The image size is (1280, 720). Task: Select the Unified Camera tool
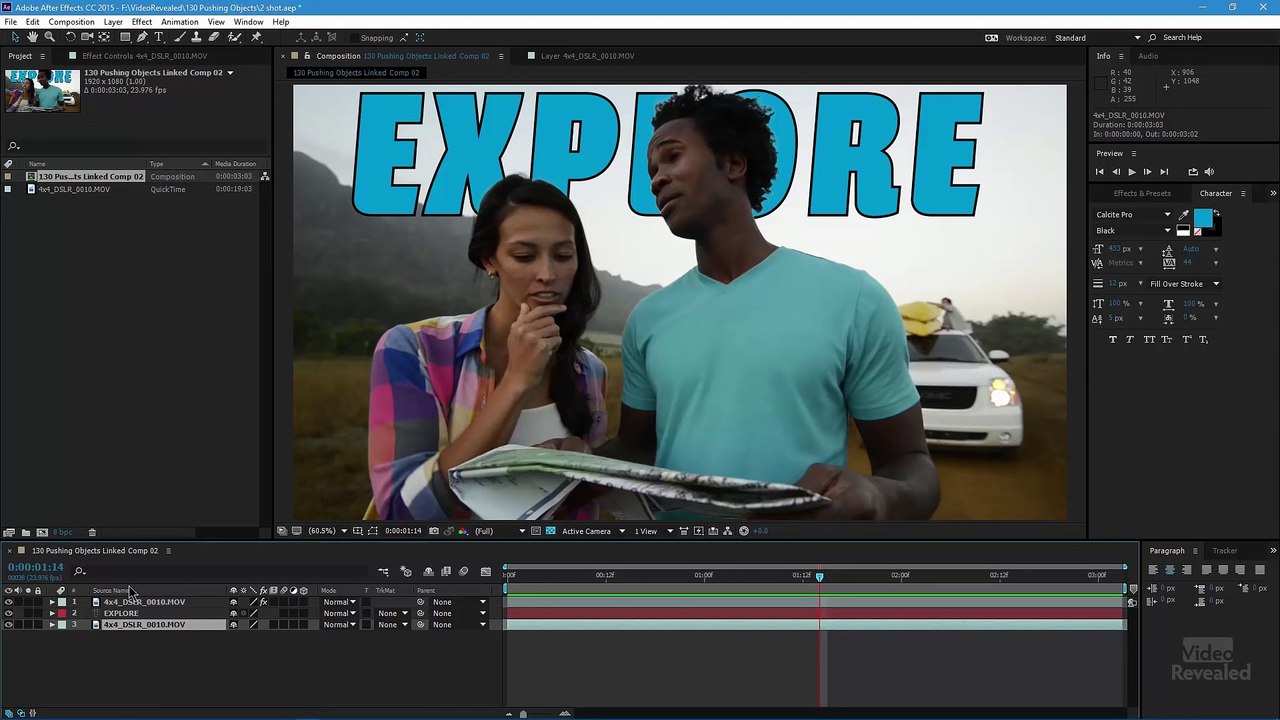click(x=87, y=37)
